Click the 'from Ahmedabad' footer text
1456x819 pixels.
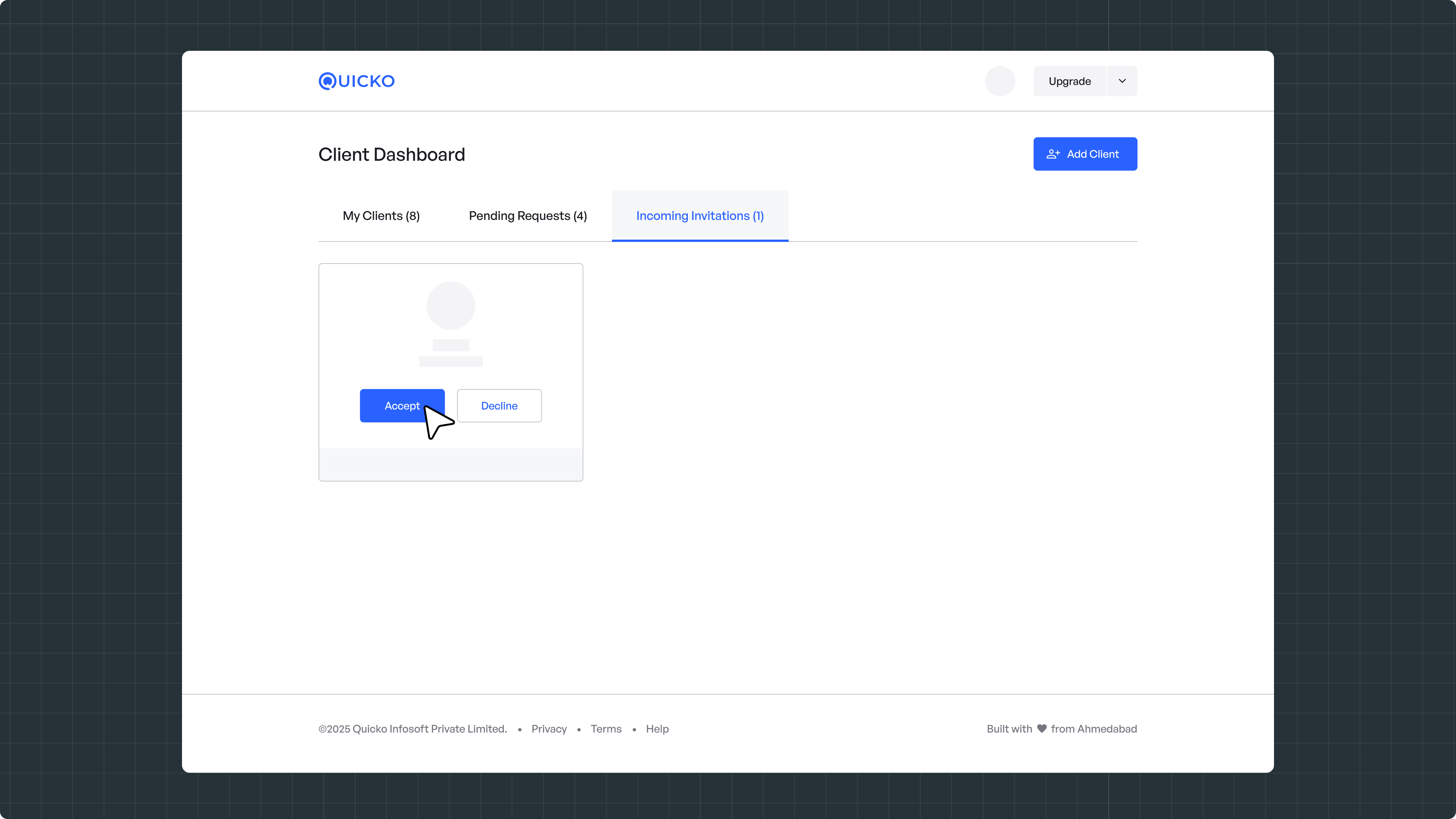pos(1094,729)
